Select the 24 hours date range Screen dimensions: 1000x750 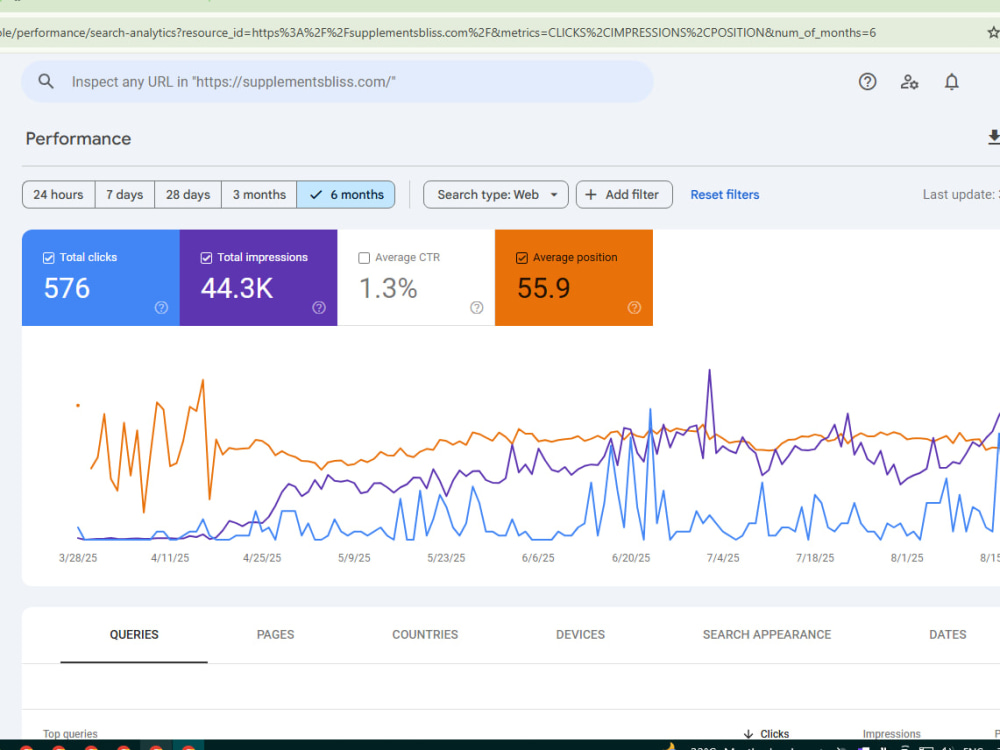59,195
